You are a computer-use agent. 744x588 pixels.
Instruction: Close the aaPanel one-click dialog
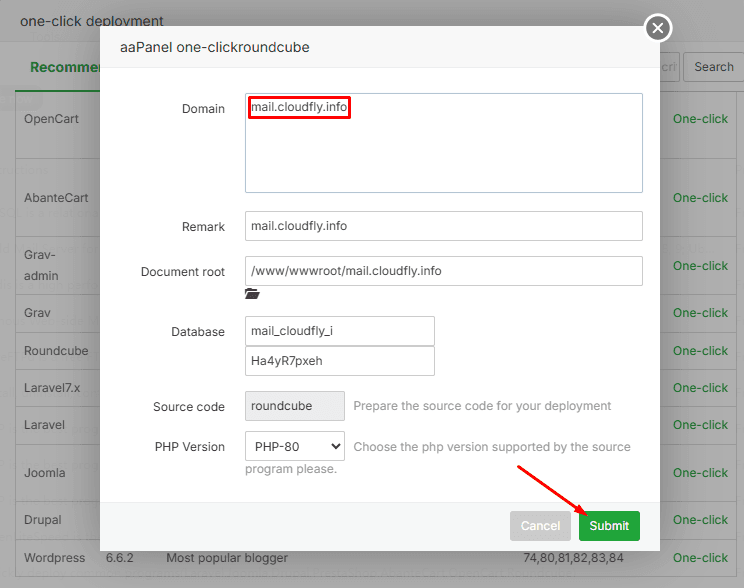point(658,28)
